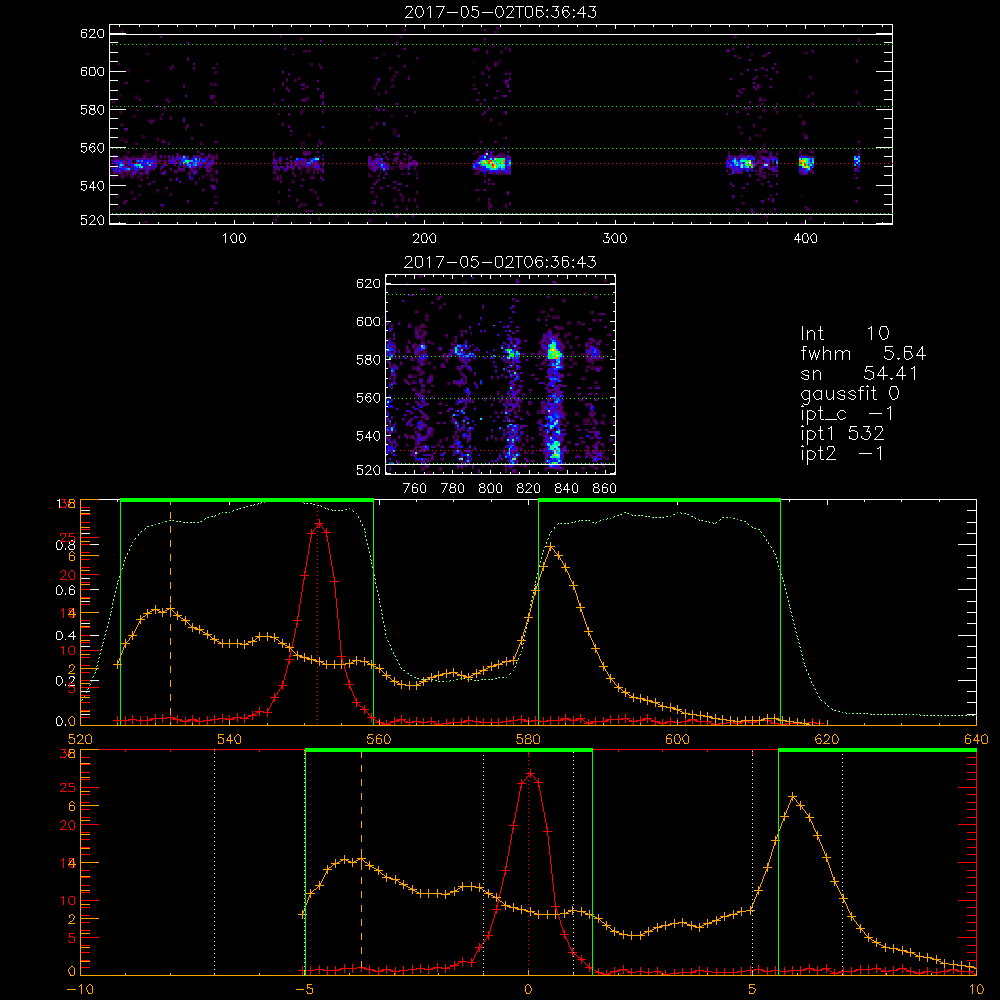Image resolution: width=1000 pixels, height=1000 pixels.
Task: Click the red curve peak in upper profile plot
Action: (319, 524)
